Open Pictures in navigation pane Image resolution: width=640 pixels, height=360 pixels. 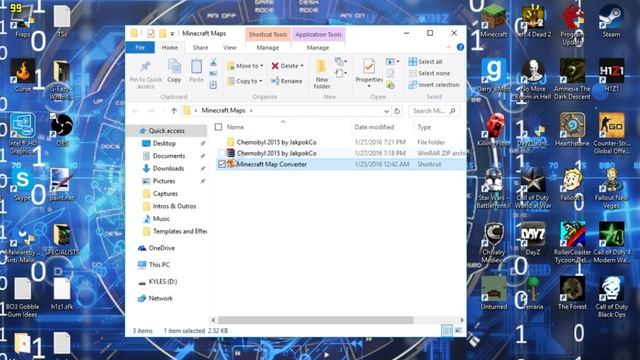tap(164, 181)
